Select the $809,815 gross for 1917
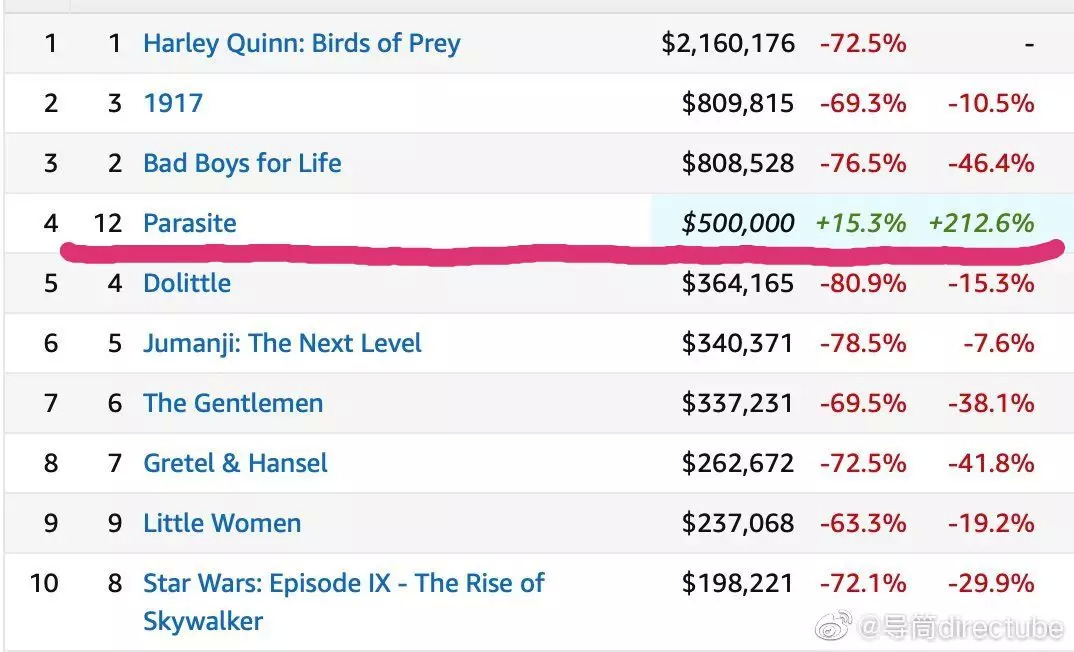Image resolution: width=1074 pixels, height=652 pixels. pos(737,103)
